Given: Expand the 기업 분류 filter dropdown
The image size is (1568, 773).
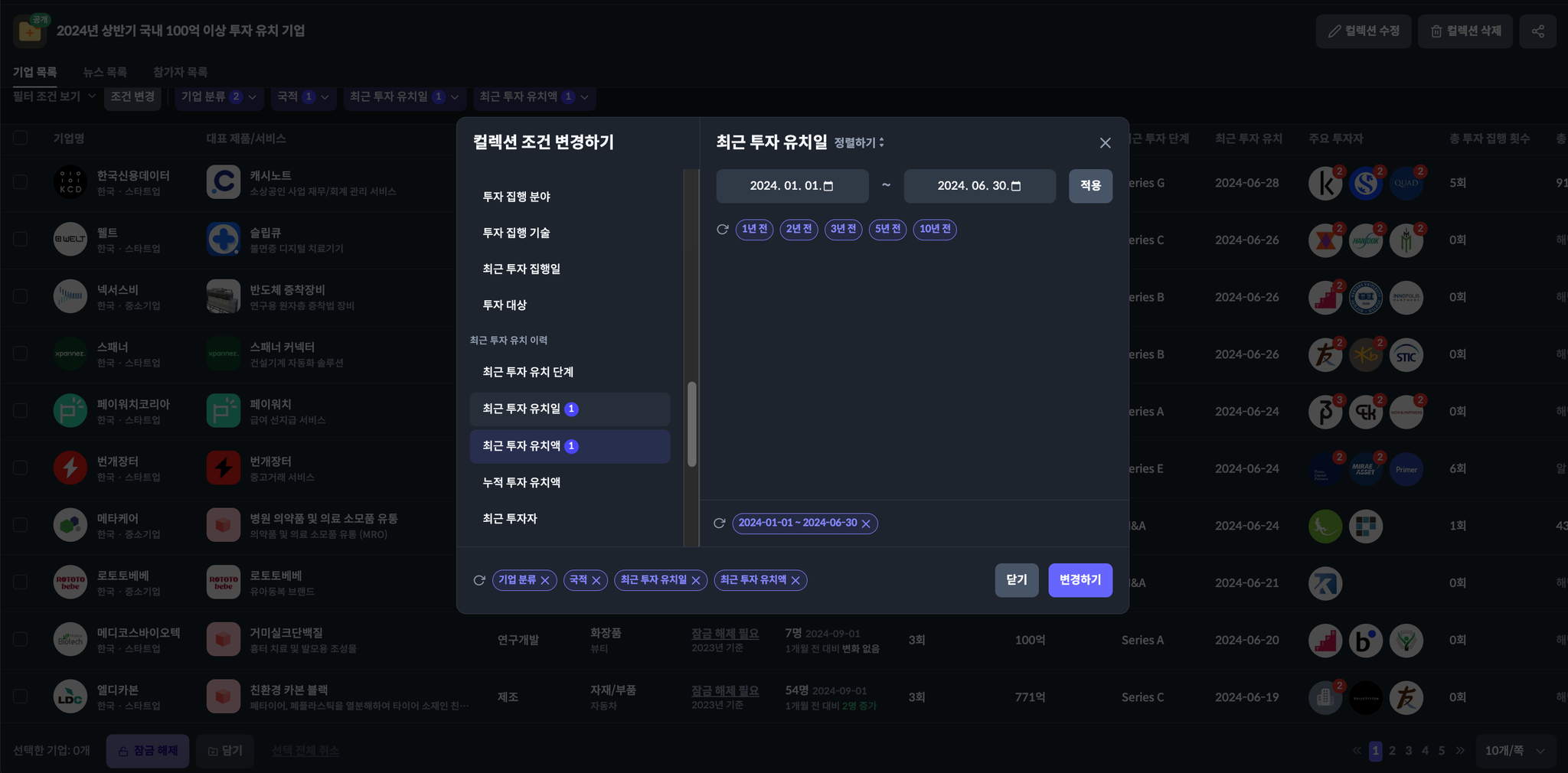Looking at the screenshot, I should (218, 97).
